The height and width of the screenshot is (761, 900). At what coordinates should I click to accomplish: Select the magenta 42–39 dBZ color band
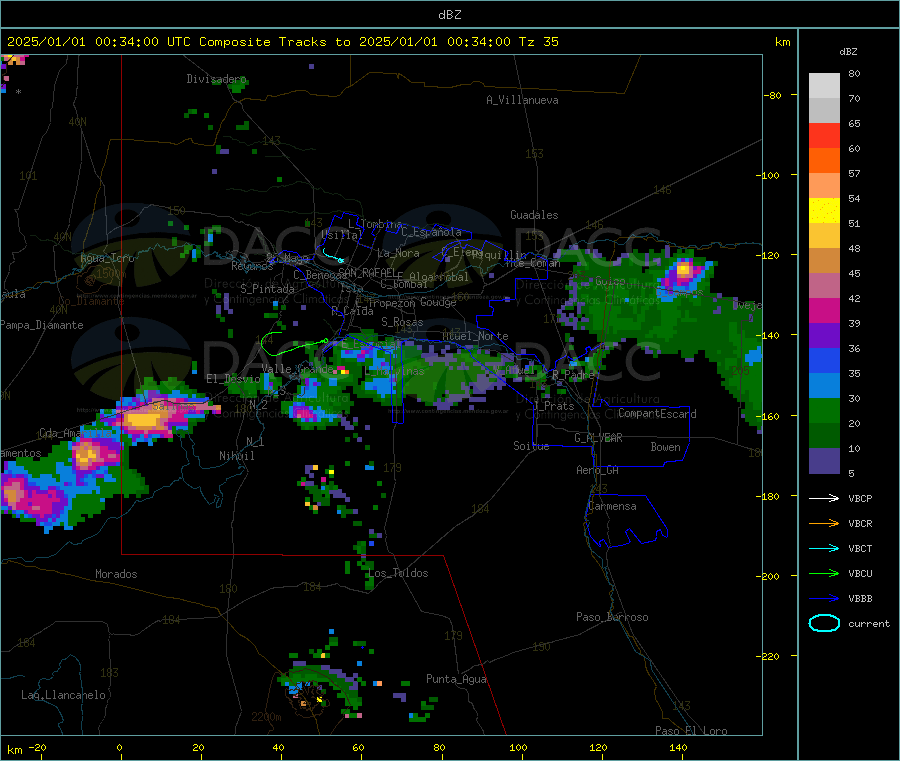click(824, 310)
